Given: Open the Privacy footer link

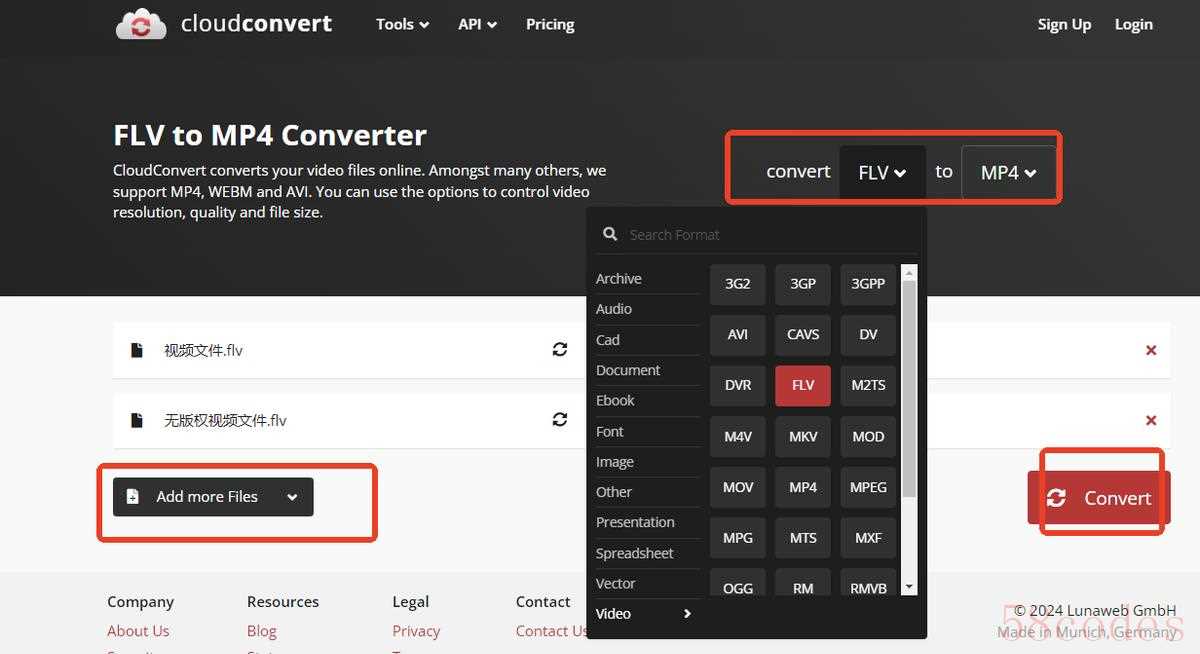Looking at the screenshot, I should click(x=416, y=631).
